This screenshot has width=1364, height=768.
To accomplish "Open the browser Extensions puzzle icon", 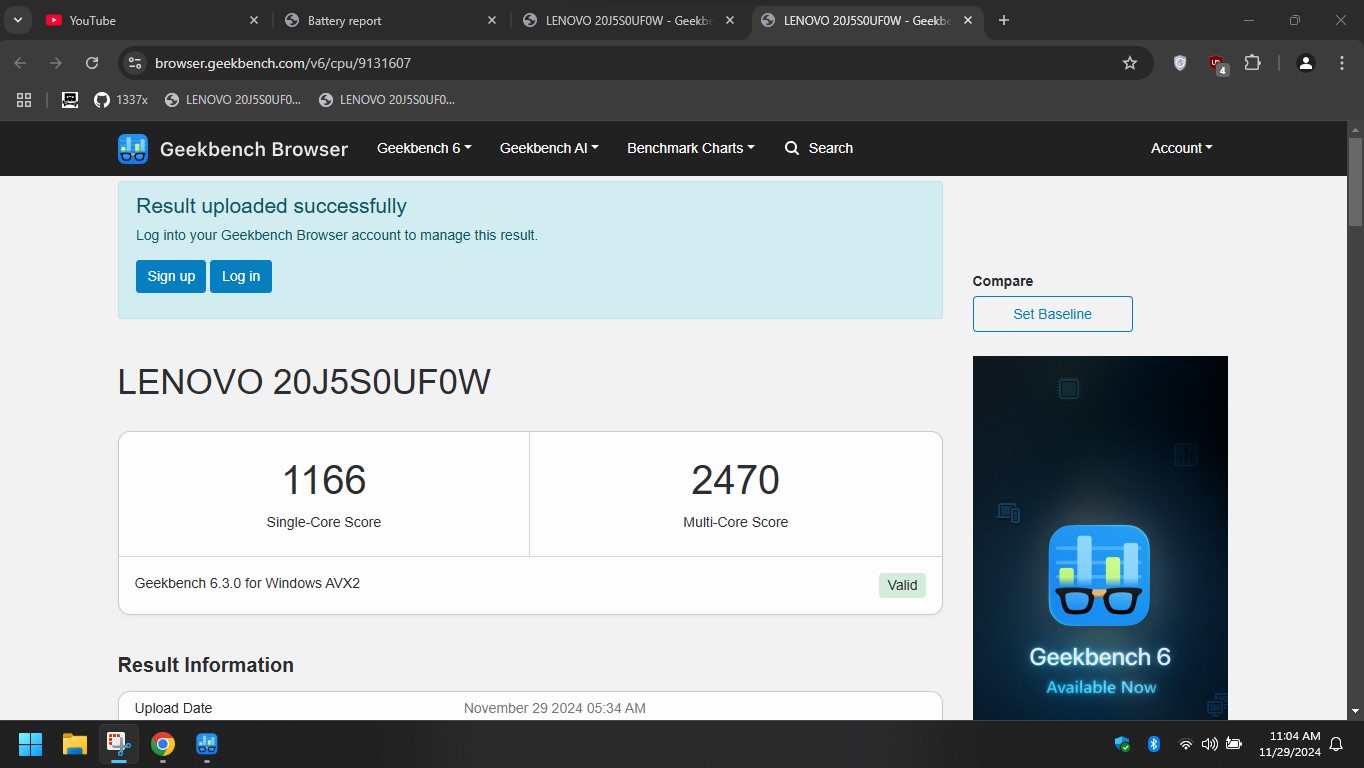I will click(x=1252, y=63).
